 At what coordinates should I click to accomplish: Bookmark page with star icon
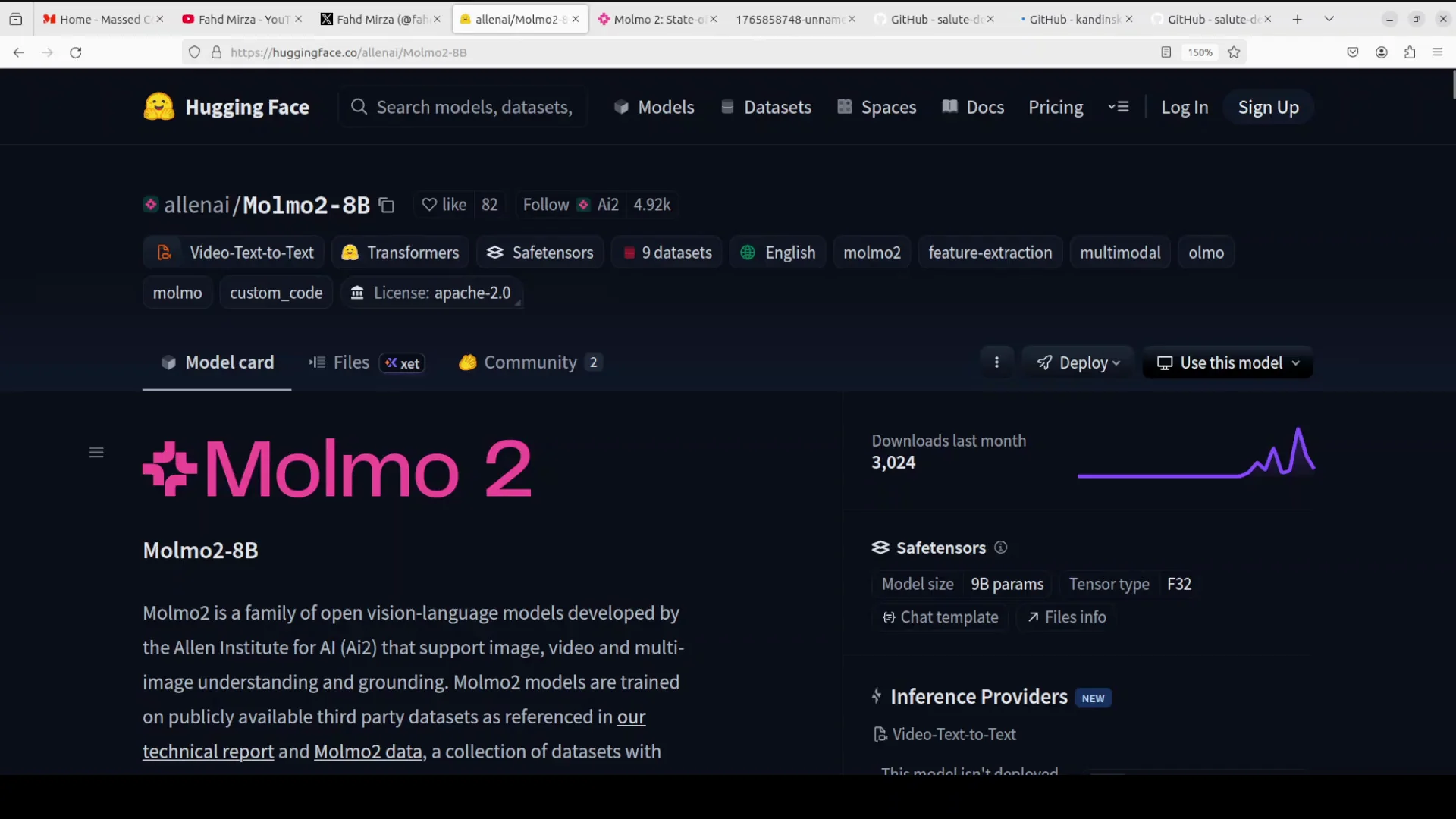click(x=1234, y=52)
